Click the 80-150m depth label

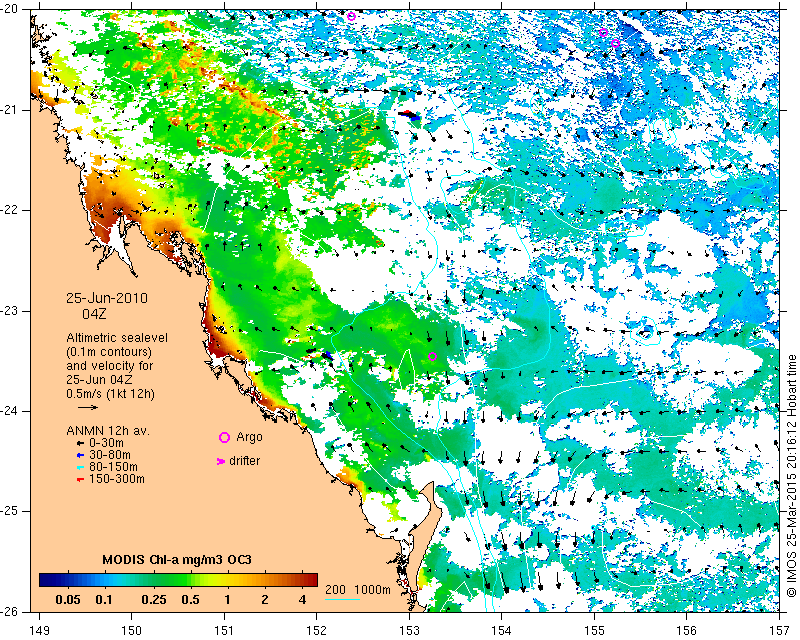[x=113, y=467]
